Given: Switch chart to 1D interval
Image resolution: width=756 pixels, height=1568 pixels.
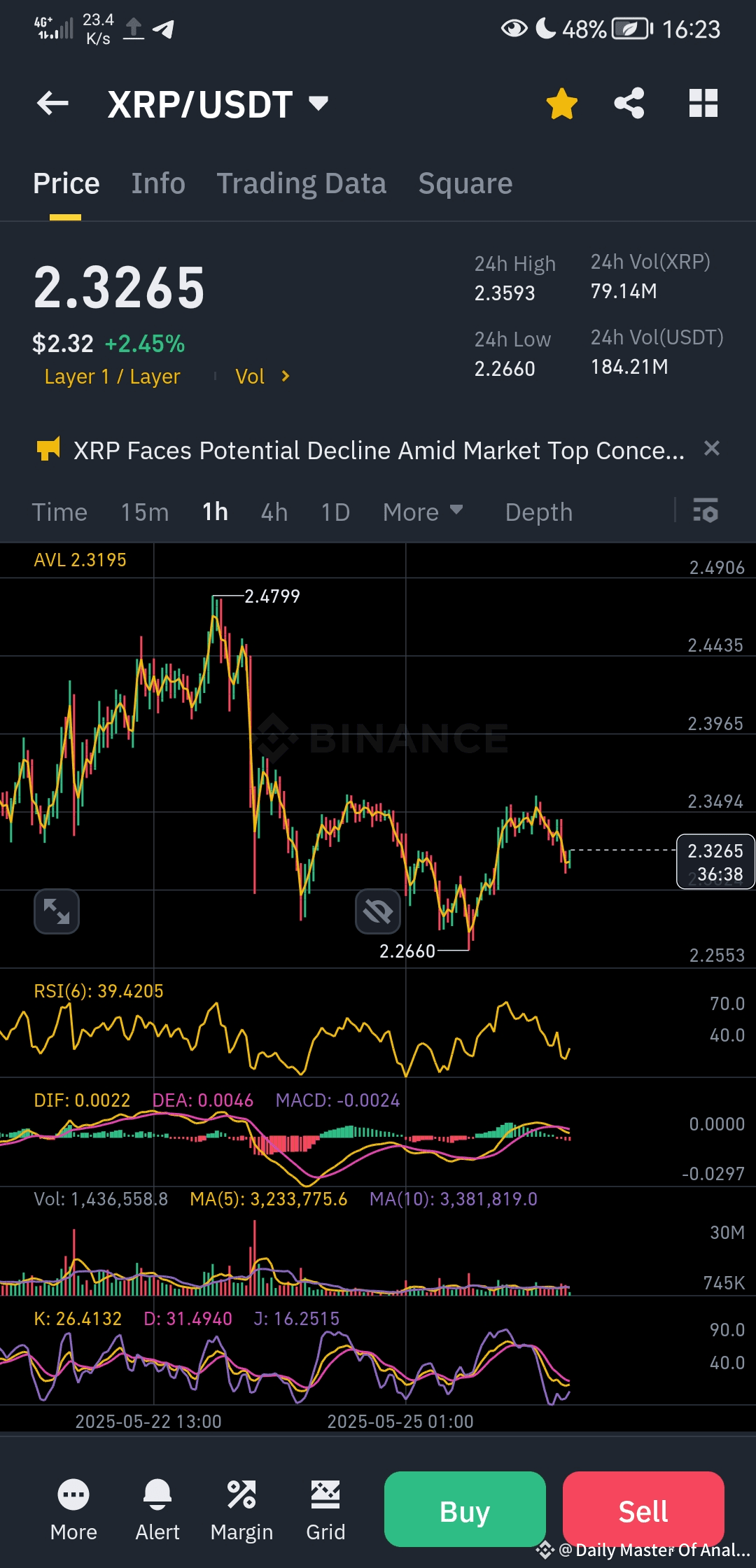Looking at the screenshot, I should click(335, 512).
